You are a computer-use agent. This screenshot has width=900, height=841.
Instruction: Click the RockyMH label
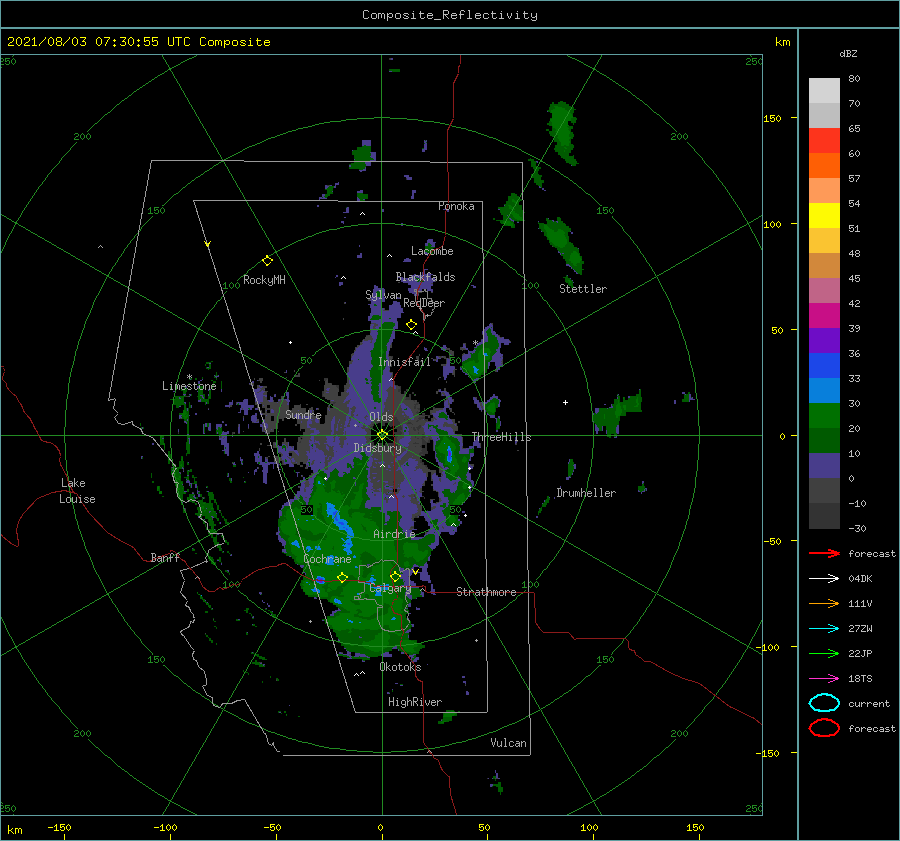(x=264, y=280)
